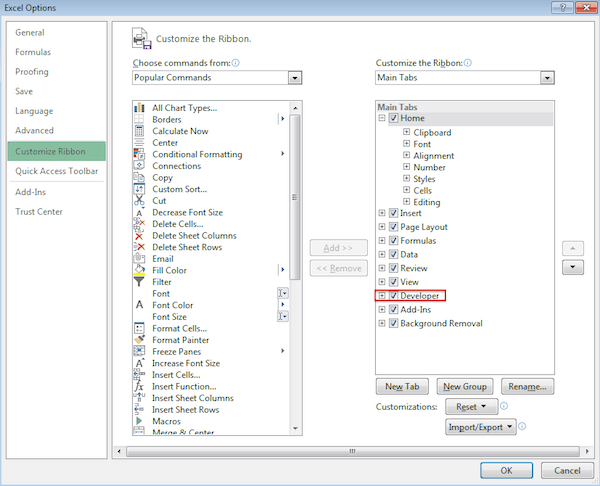
Task: Select the Format Painter brush icon
Action: (140, 340)
